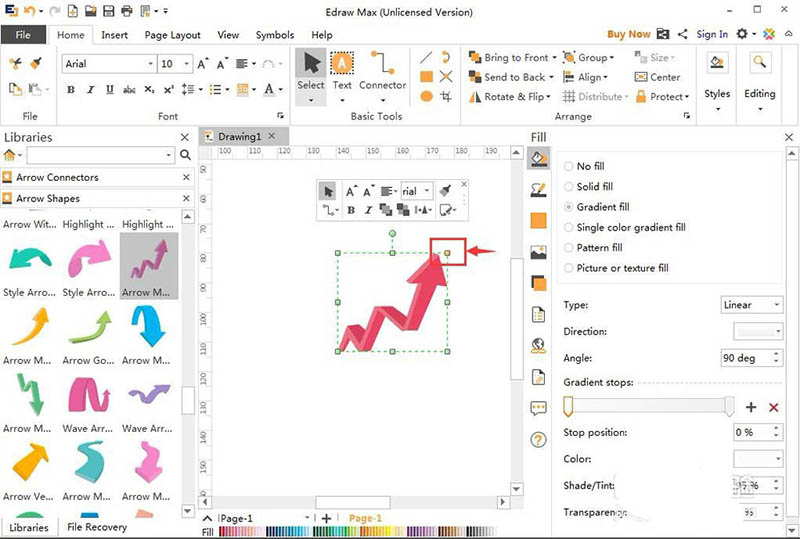Add a new page with plus button
Screen dimensions: 800x539
click(x=327, y=518)
